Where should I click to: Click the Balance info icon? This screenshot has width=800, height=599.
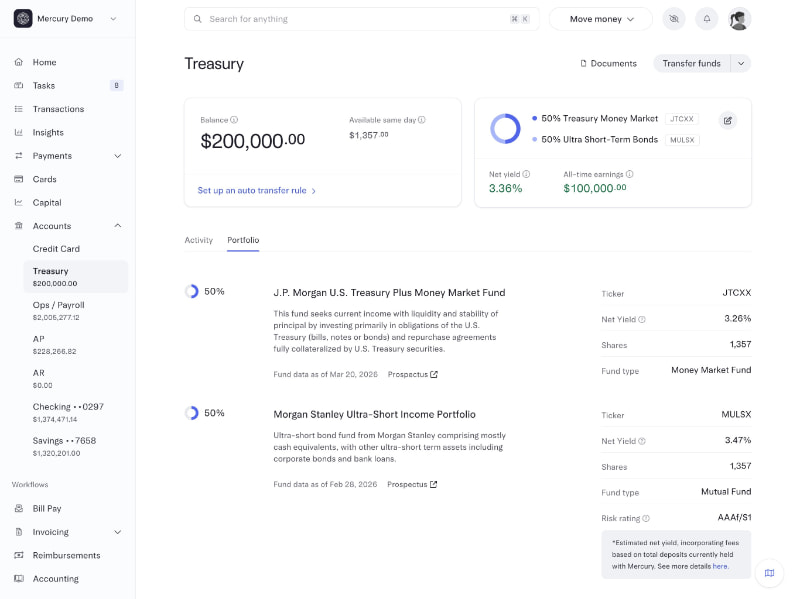coord(234,120)
